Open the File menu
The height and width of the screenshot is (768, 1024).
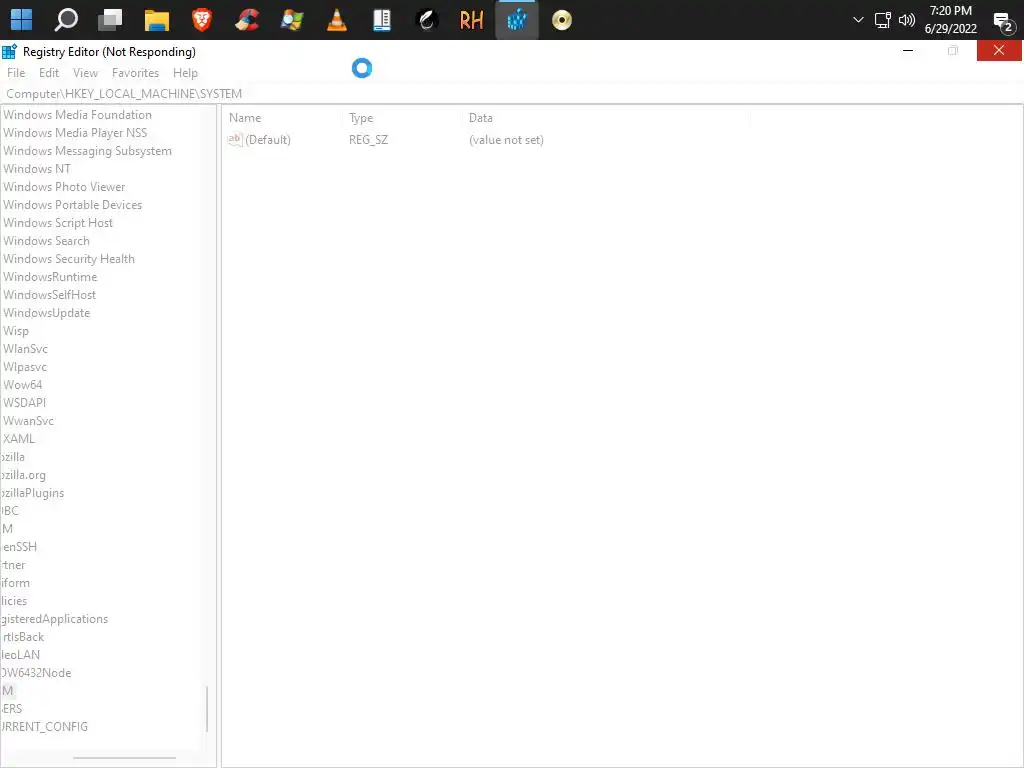tap(16, 73)
